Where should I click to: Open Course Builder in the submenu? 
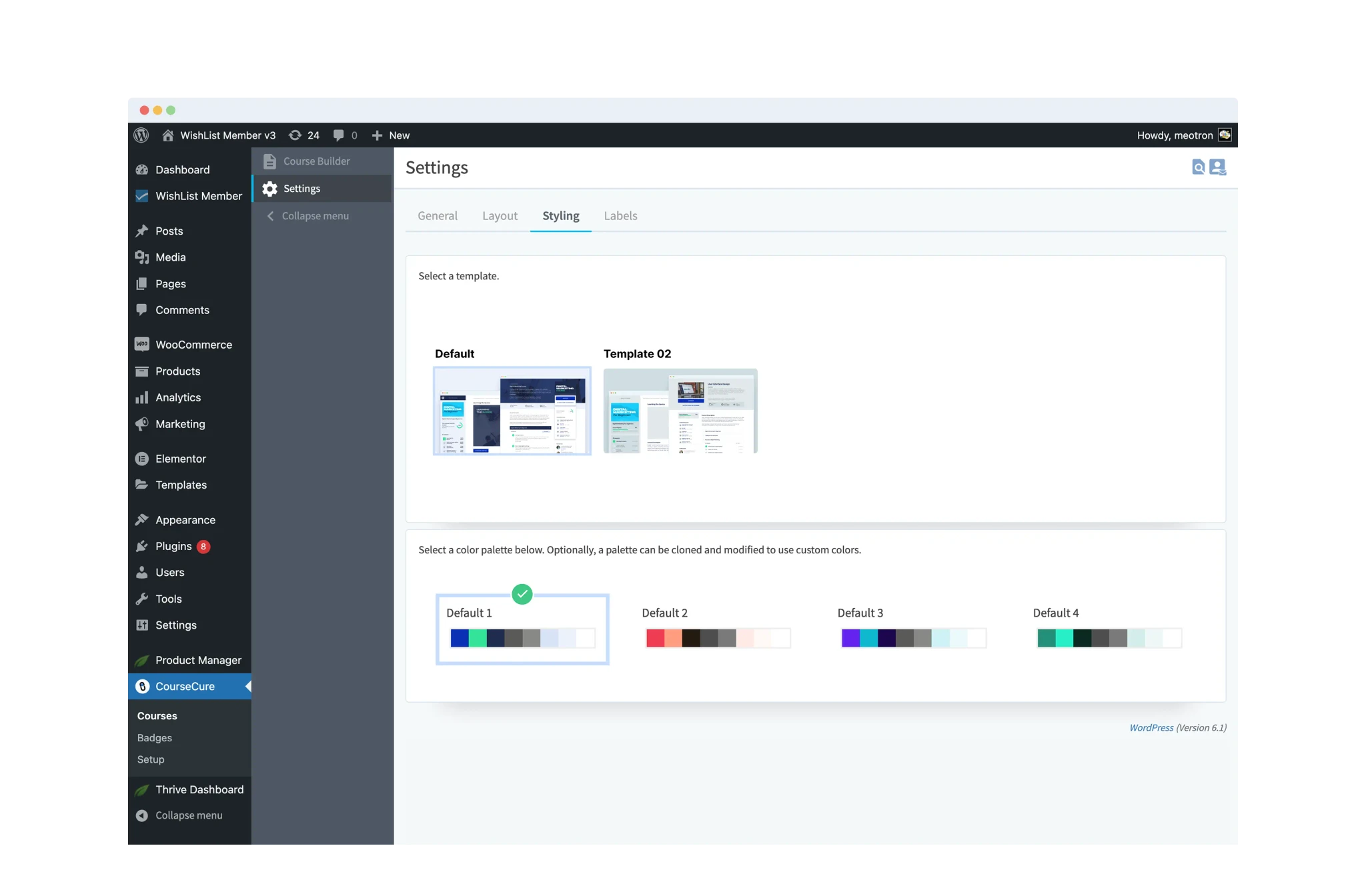[323, 161]
